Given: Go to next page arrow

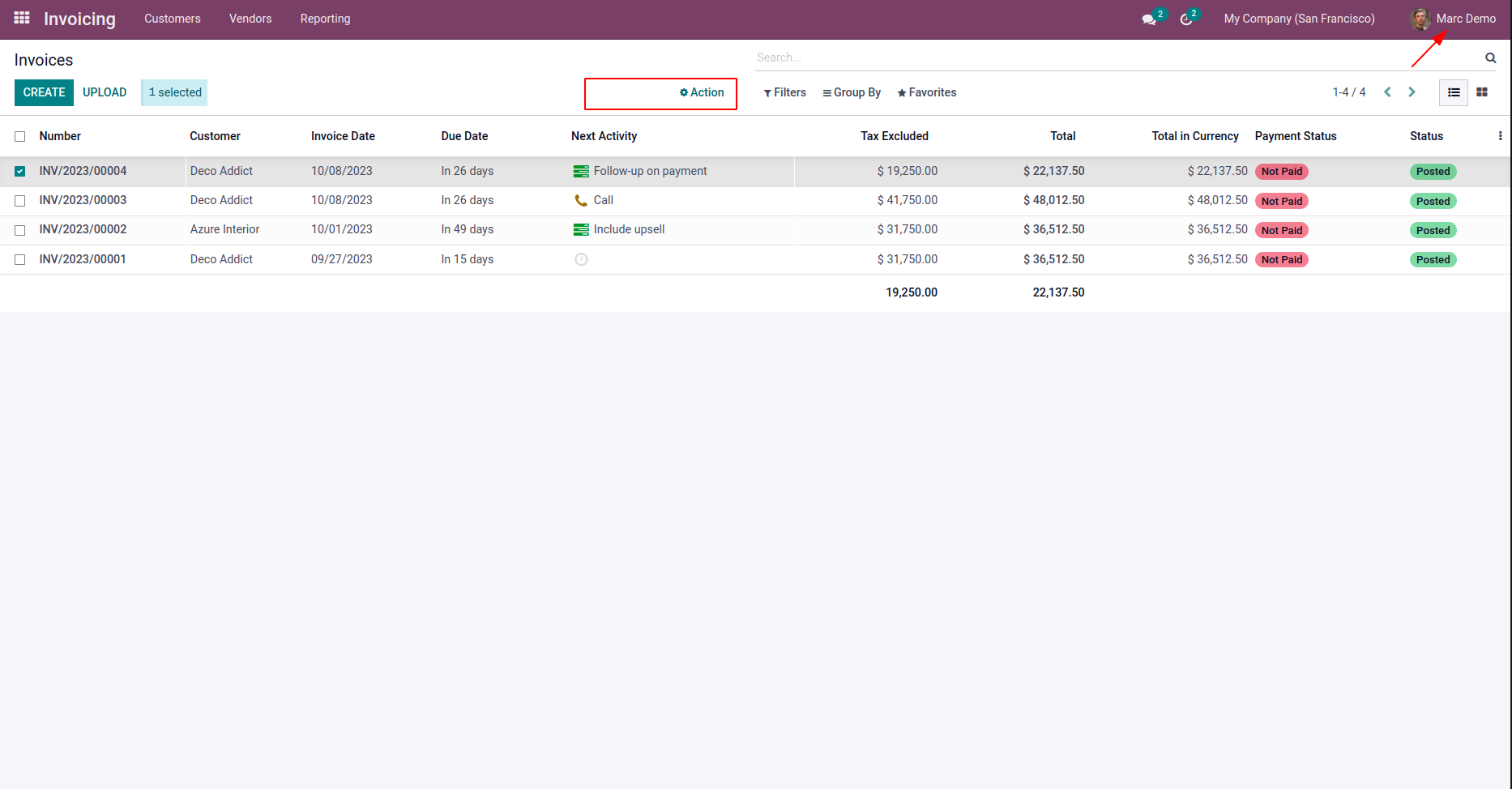Looking at the screenshot, I should tap(1412, 92).
